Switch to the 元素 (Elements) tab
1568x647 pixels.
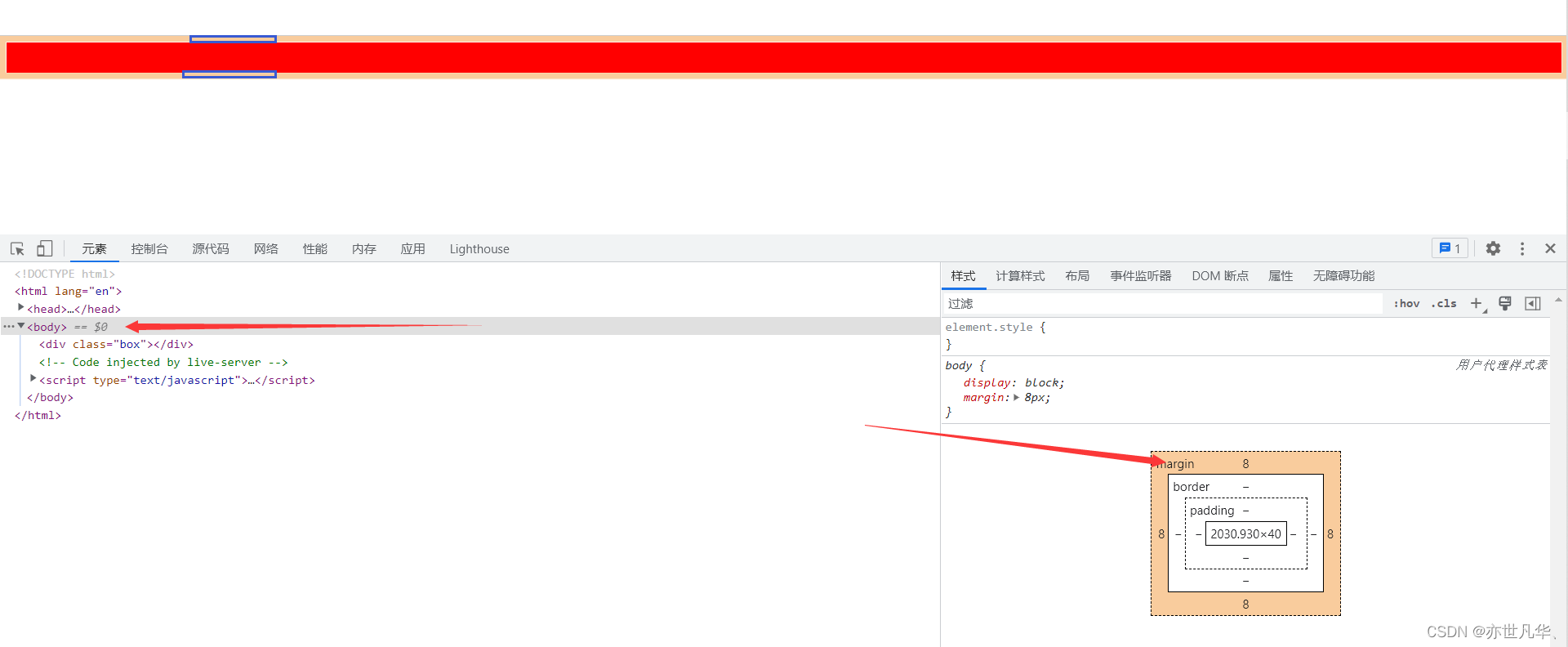[x=94, y=249]
